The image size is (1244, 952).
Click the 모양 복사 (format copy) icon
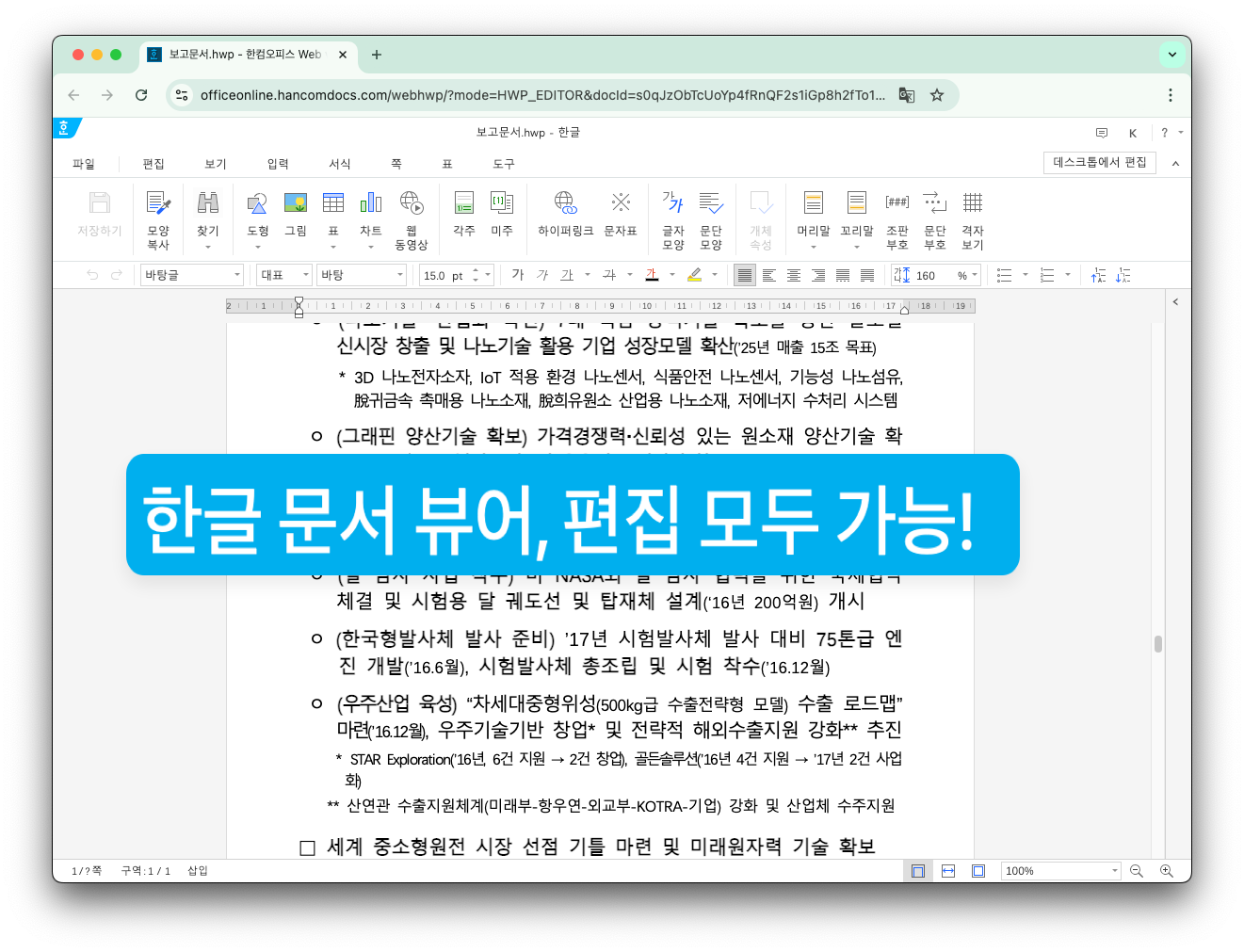pyautogui.click(x=158, y=219)
